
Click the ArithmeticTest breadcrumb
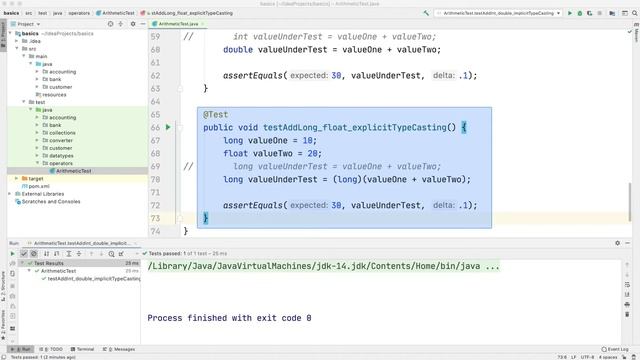115,13
